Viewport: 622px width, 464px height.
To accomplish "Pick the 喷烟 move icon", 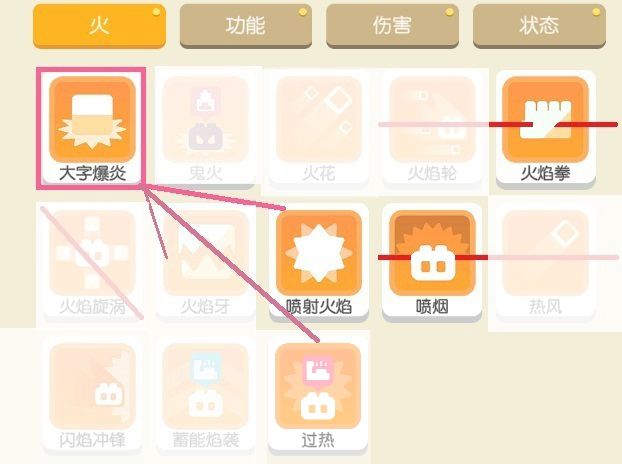I will tap(432, 253).
